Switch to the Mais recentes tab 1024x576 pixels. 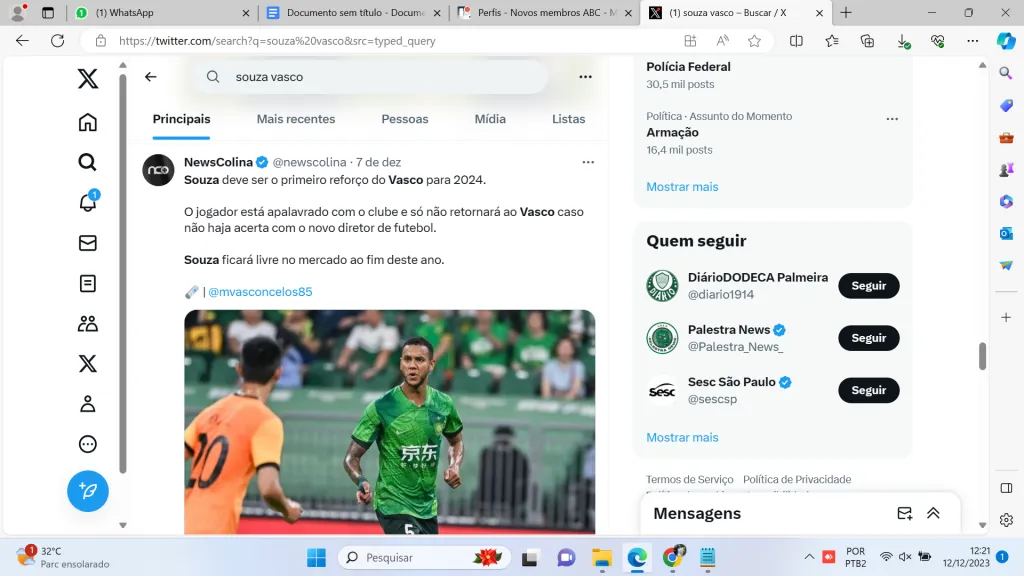click(x=296, y=119)
